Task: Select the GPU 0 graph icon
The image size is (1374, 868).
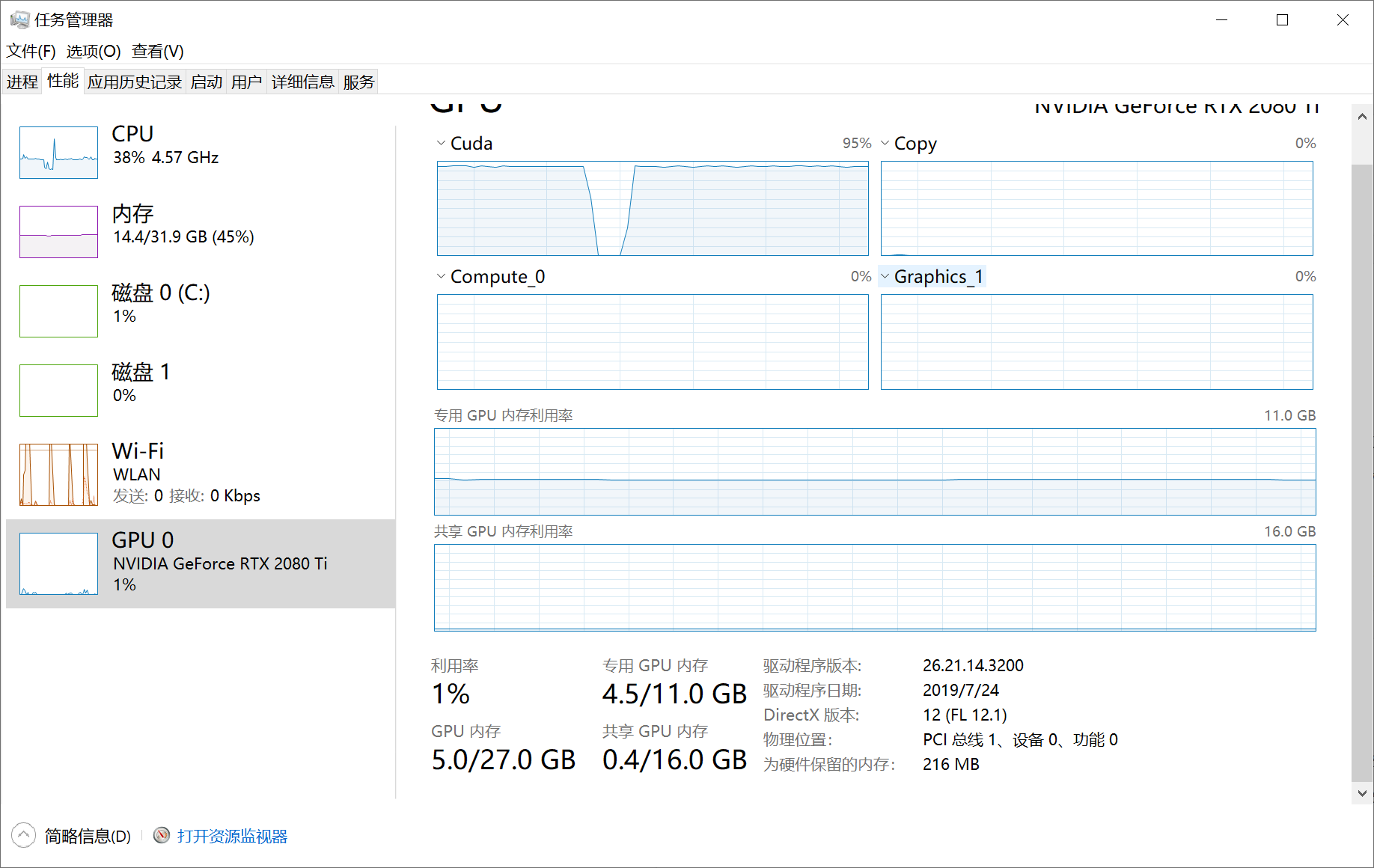Action: pyautogui.click(x=58, y=563)
